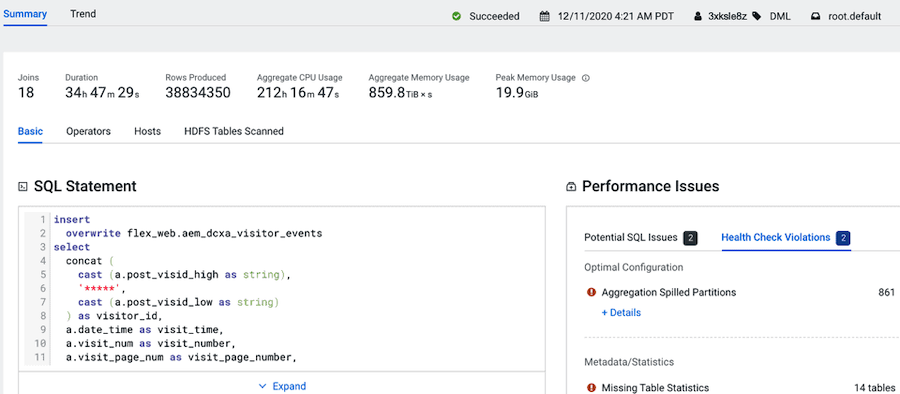
Task: Open Details for Aggregation Spilled Partitions
Action: [x=621, y=312]
